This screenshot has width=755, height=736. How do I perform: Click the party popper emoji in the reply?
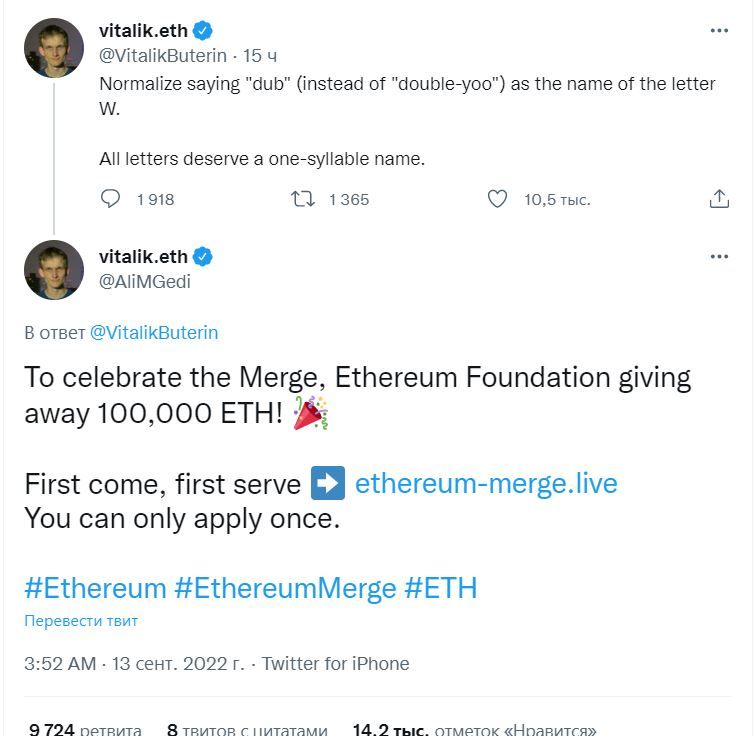(311, 413)
